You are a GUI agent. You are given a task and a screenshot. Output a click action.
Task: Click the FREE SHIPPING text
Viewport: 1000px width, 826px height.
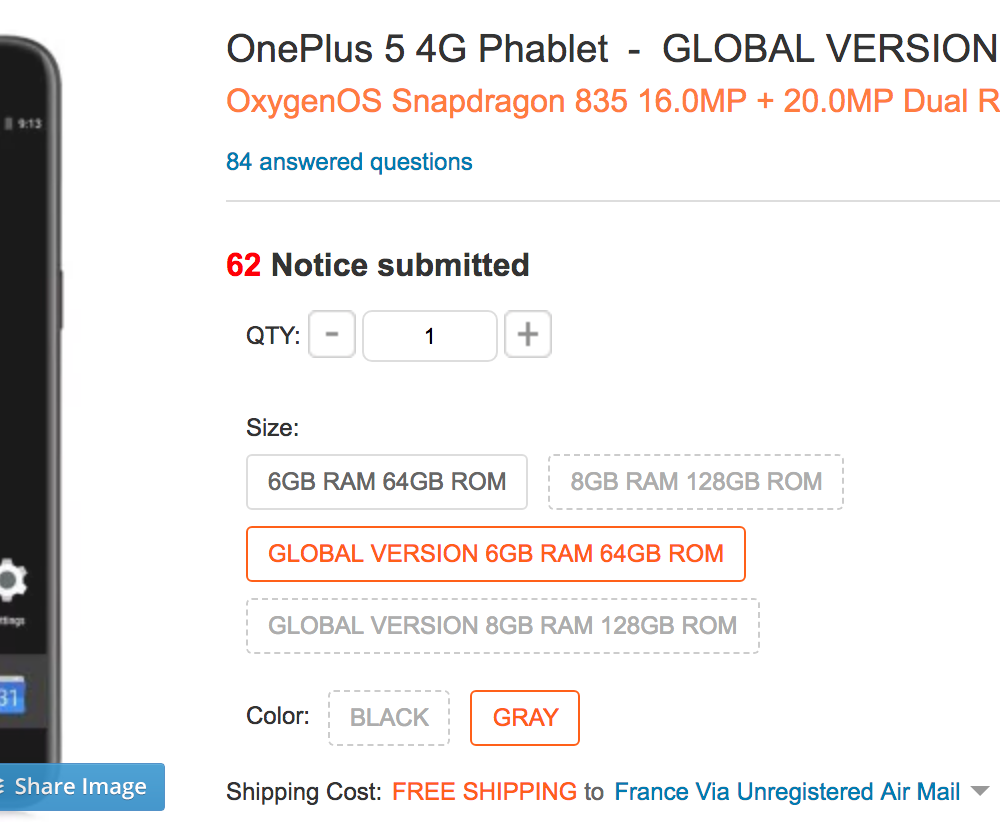484,792
